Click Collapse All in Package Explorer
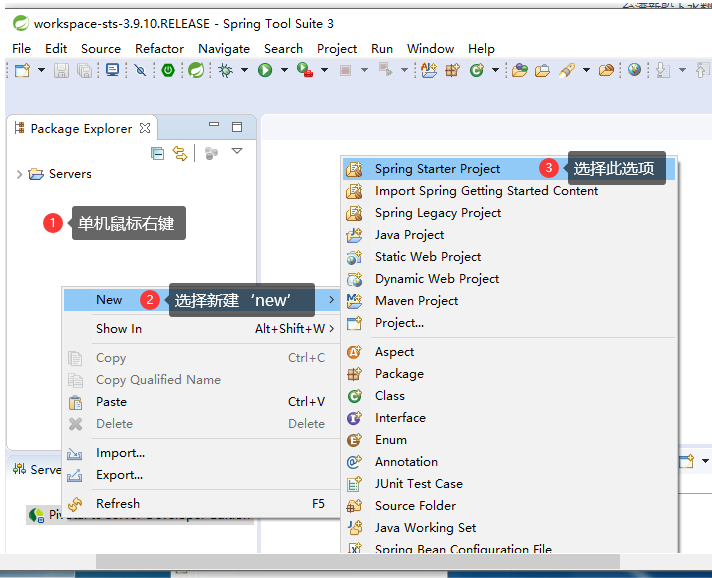The width and height of the screenshot is (712, 578). [x=158, y=154]
